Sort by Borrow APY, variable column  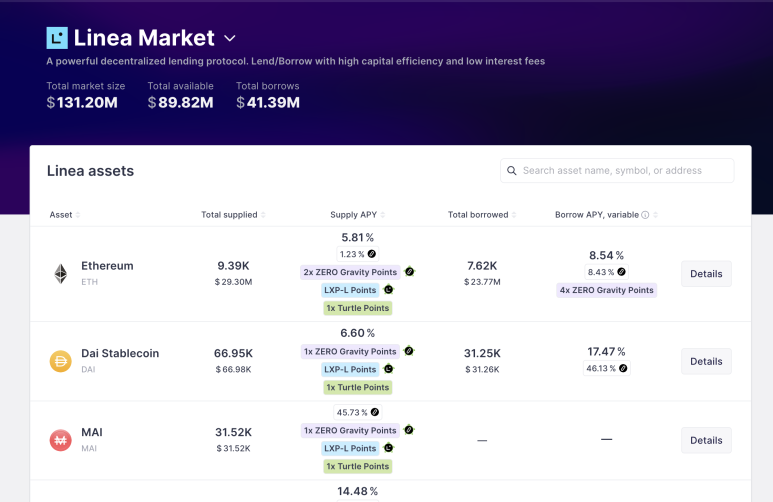pyautogui.click(x=606, y=215)
